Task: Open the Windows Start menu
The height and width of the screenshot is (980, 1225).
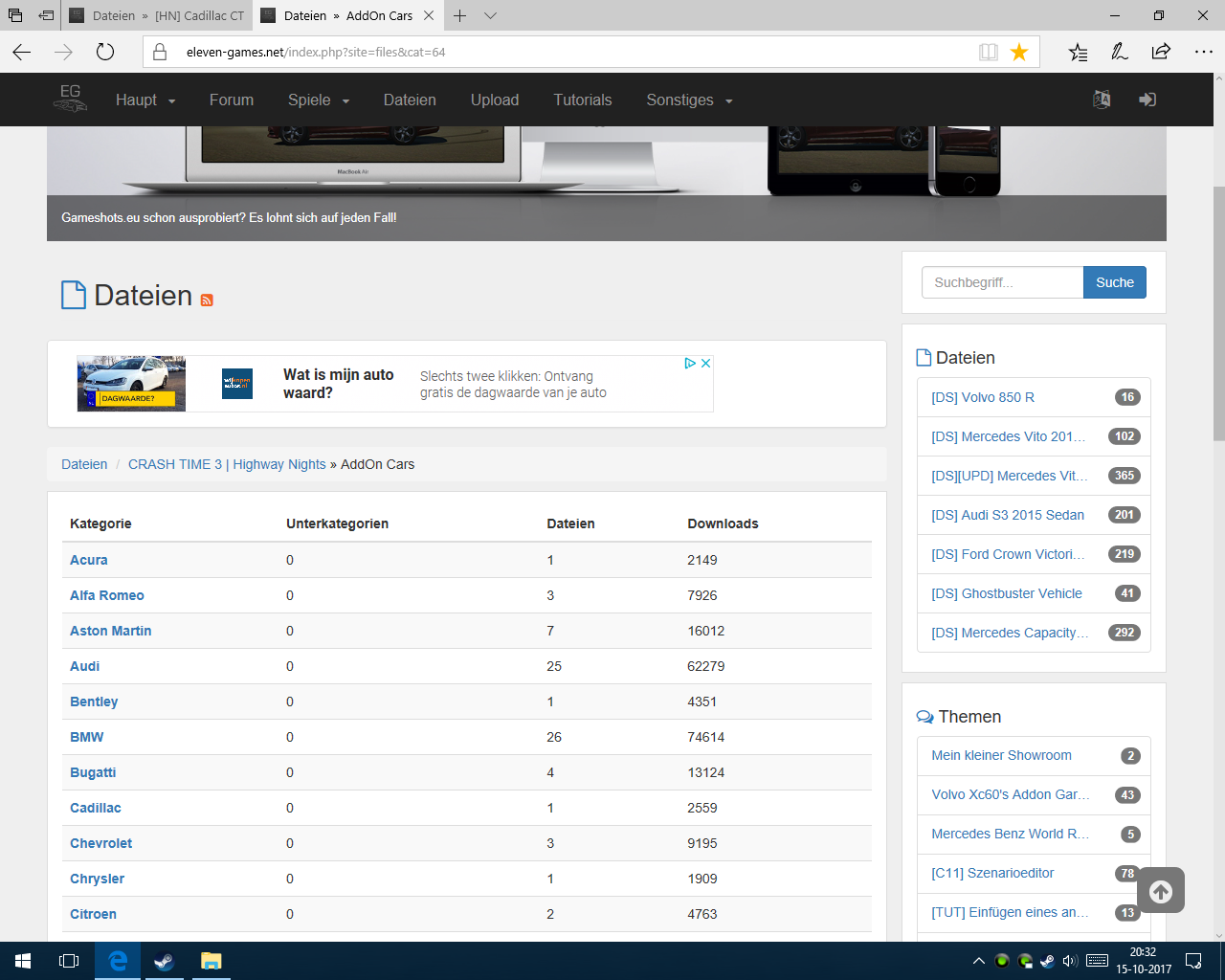Action: coord(23,961)
